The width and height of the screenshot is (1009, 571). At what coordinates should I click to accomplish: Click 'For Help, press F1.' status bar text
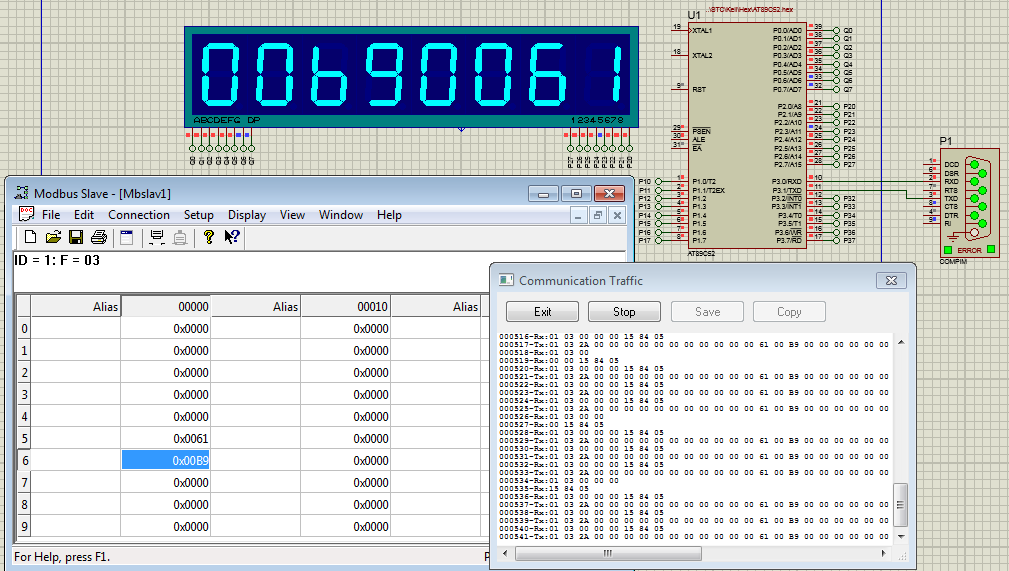[62, 557]
